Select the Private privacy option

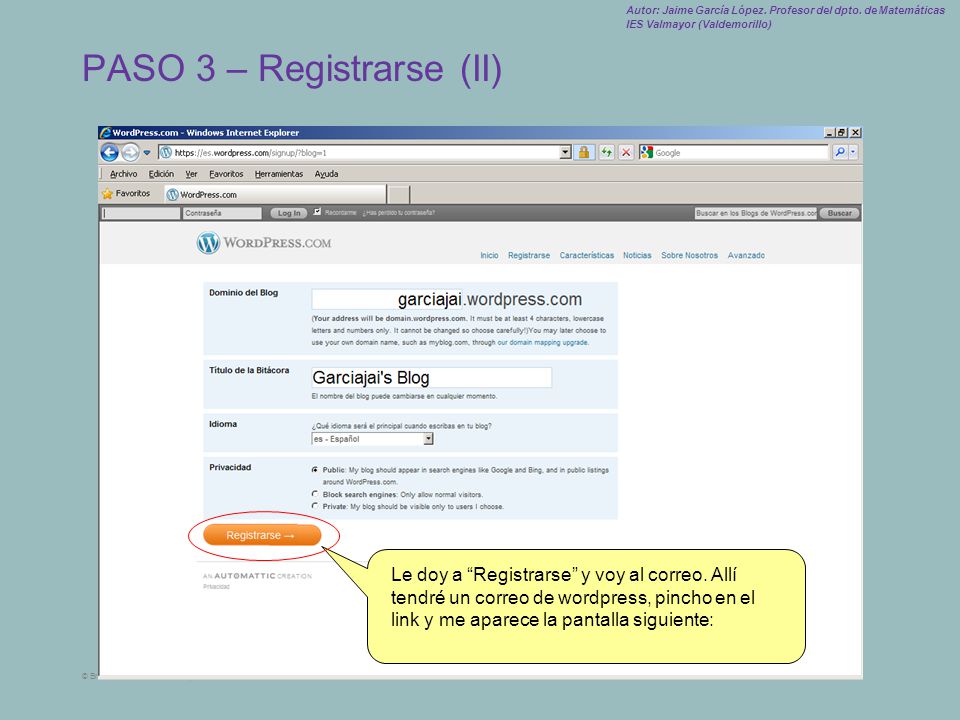(x=315, y=506)
